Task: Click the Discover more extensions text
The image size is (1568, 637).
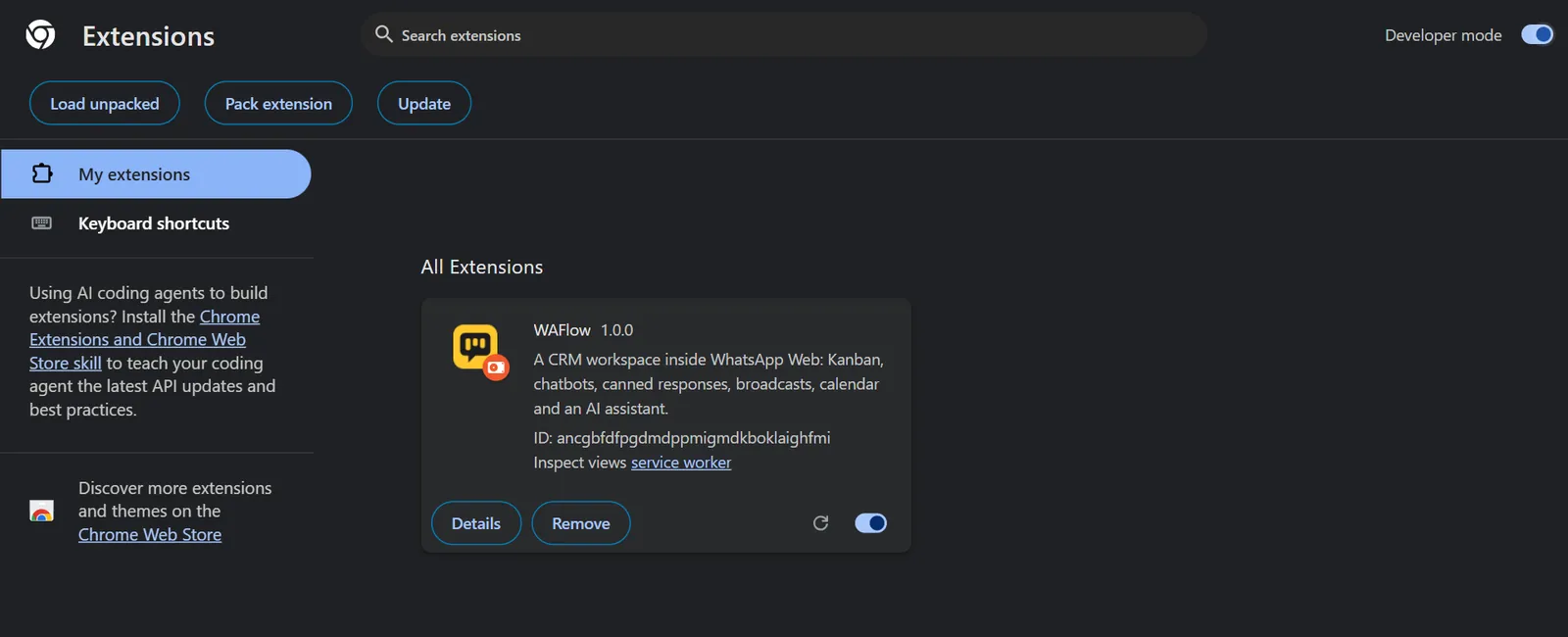Action: [x=175, y=500]
